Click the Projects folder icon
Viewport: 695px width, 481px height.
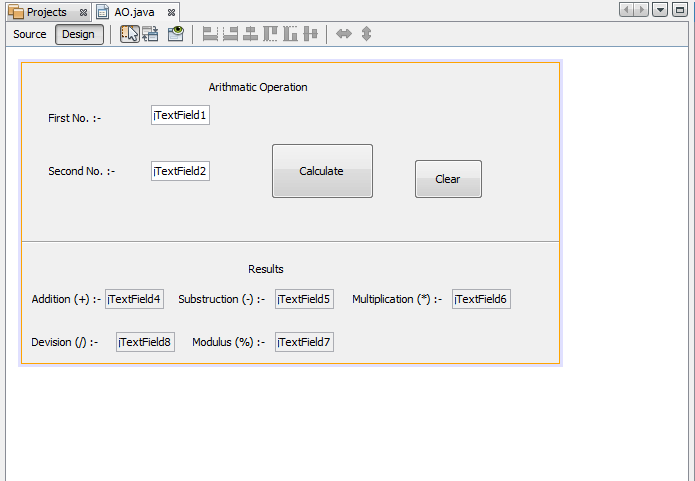coord(16,12)
